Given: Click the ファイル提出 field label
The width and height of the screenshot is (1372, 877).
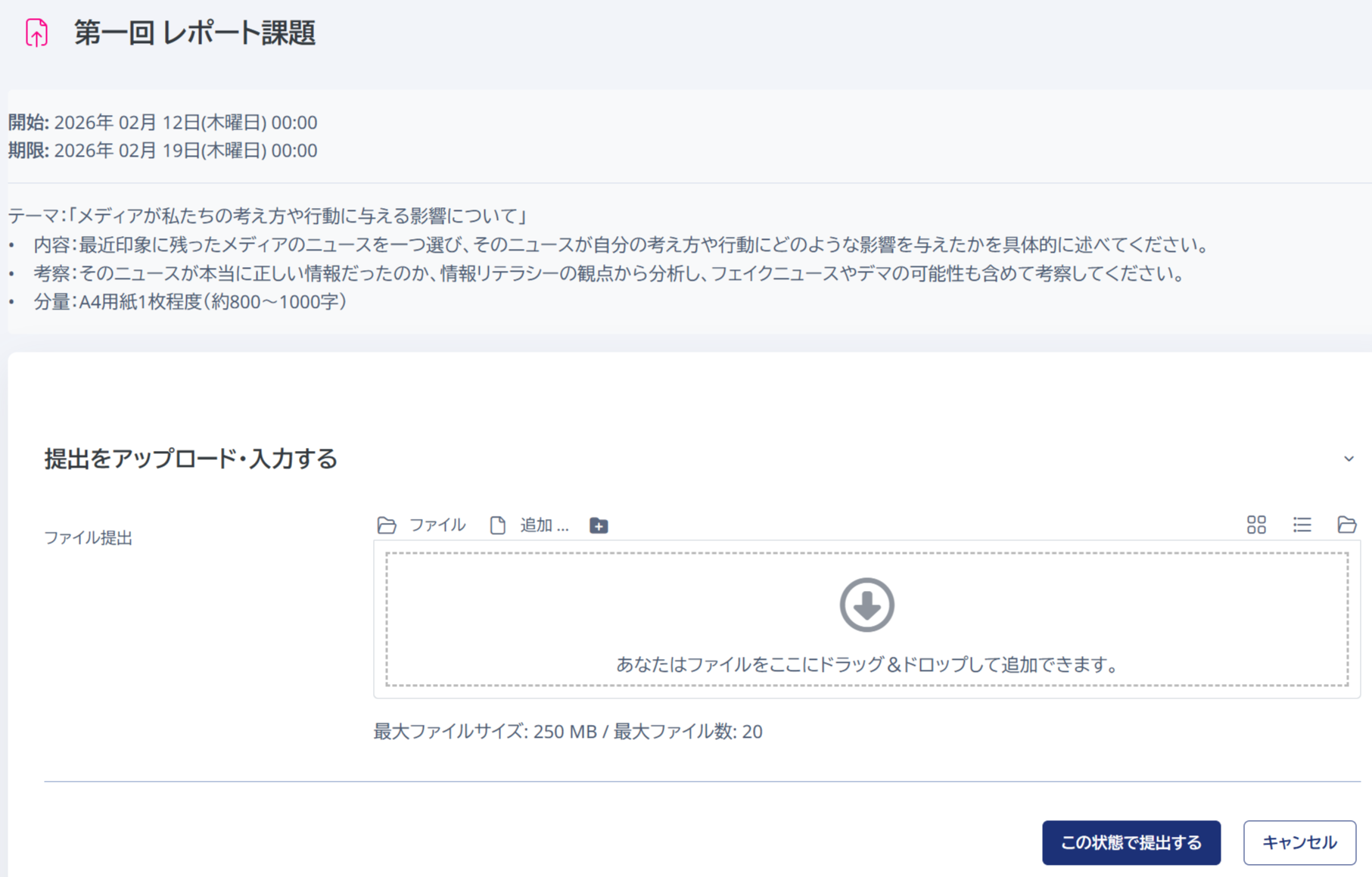Looking at the screenshot, I should [88, 538].
